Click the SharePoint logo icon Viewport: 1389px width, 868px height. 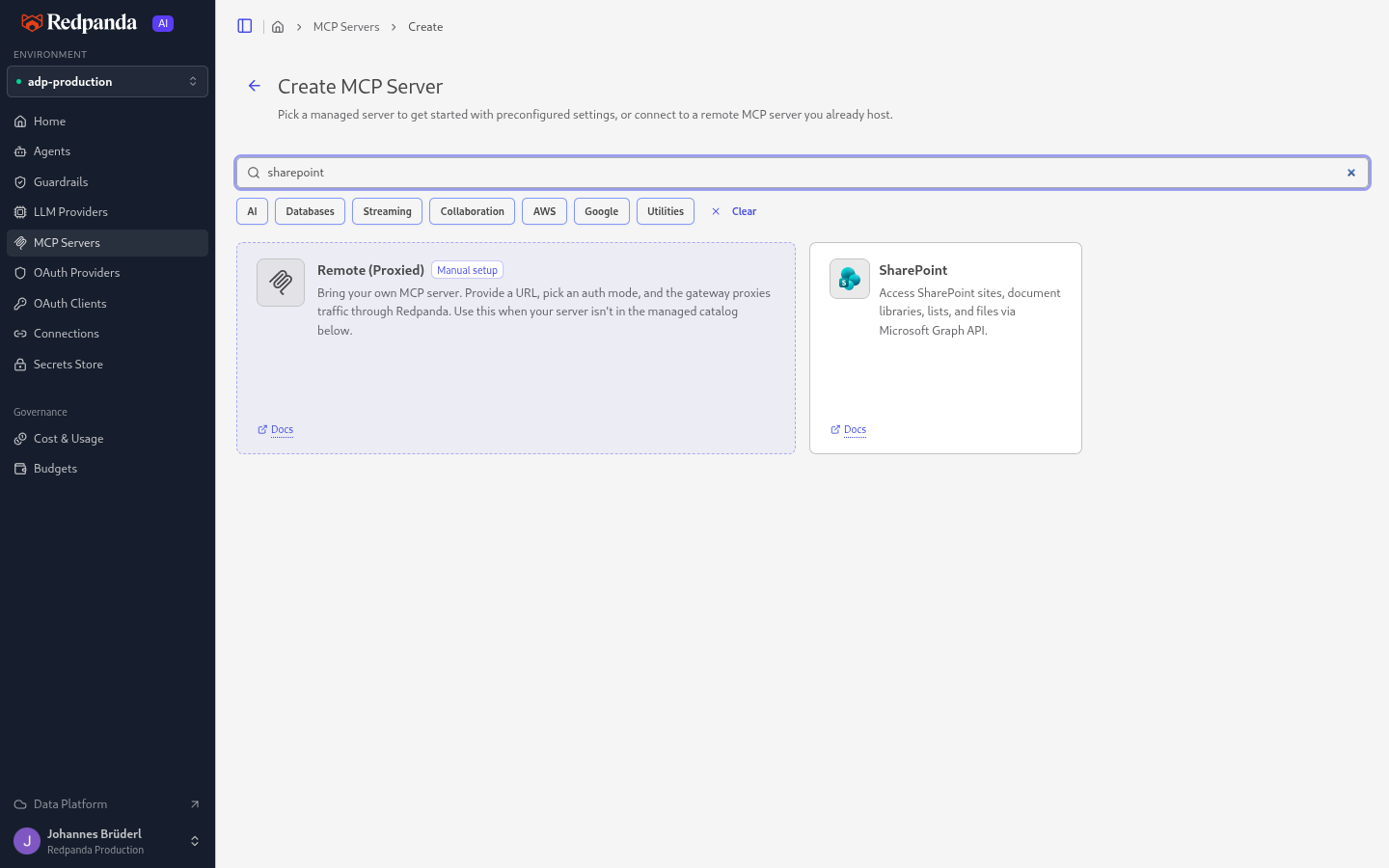click(x=850, y=279)
